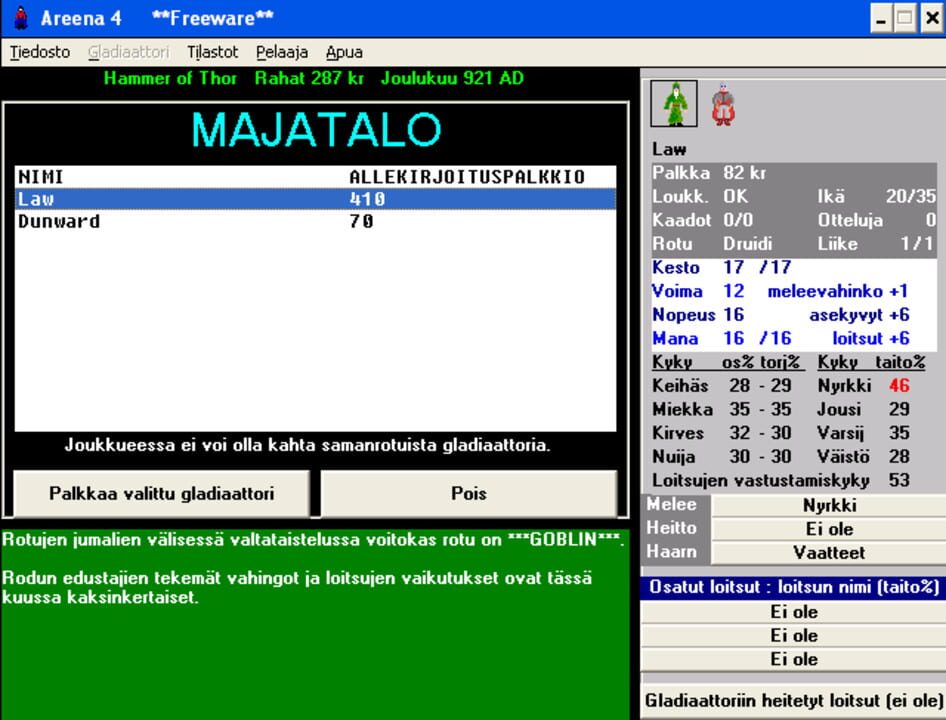The height and width of the screenshot is (720, 946).
Task: Click the Miekka 35 - 35 skill row
Action: [x=722, y=409]
